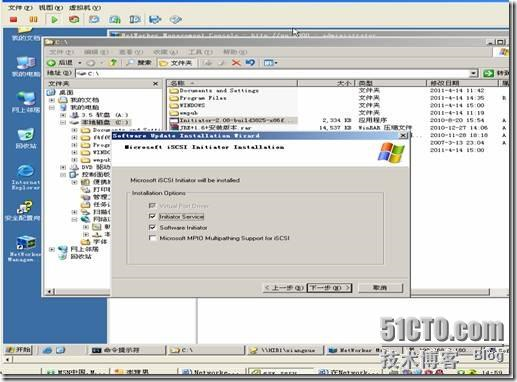Click the Cancel button in the wizard
Viewport: 517px width, 382px height.
(x=380, y=288)
